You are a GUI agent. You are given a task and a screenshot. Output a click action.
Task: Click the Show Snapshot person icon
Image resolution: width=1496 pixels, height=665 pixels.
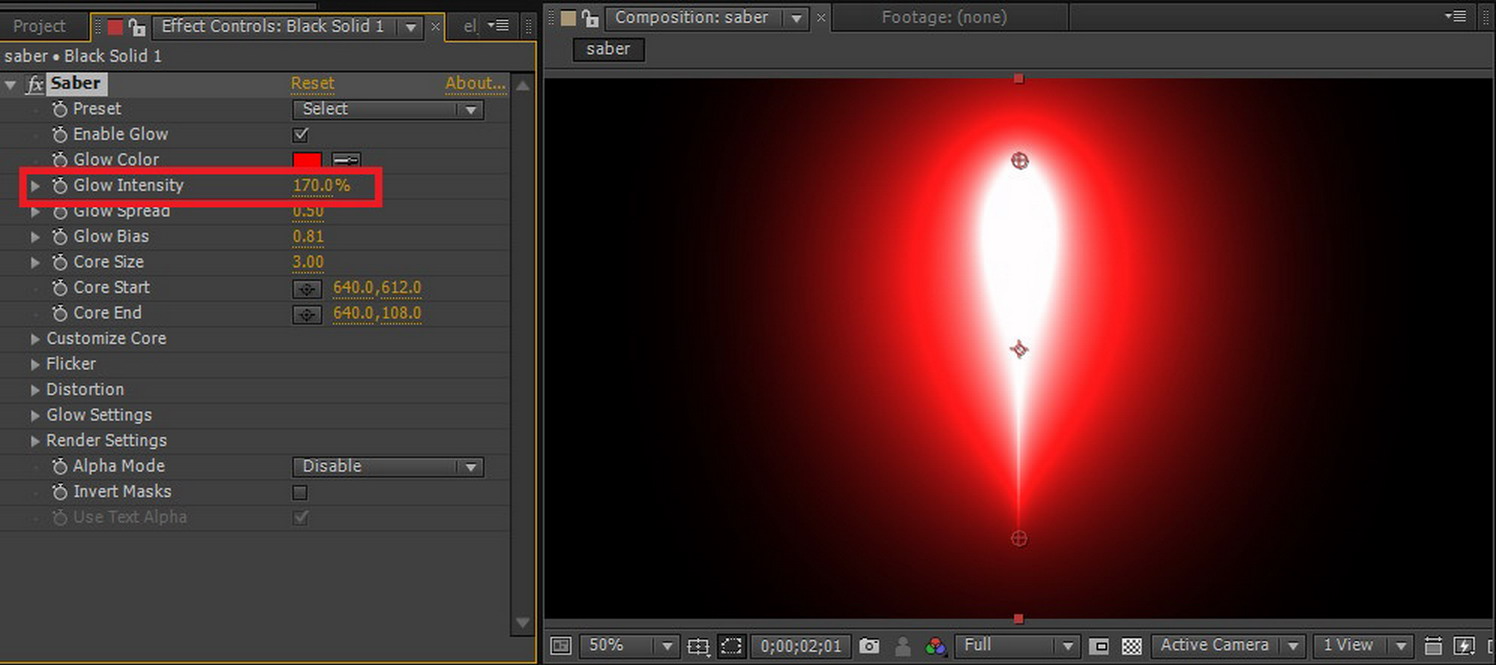pyautogui.click(x=903, y=646)
